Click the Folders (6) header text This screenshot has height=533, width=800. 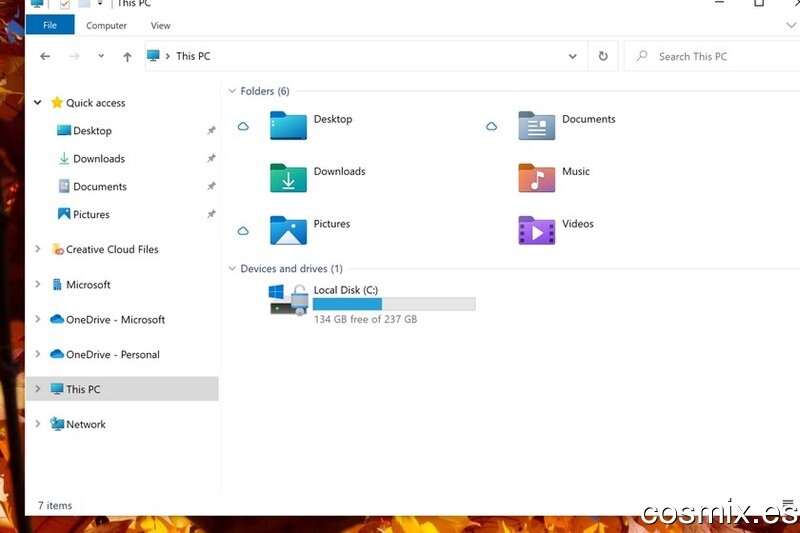point(265,91)
